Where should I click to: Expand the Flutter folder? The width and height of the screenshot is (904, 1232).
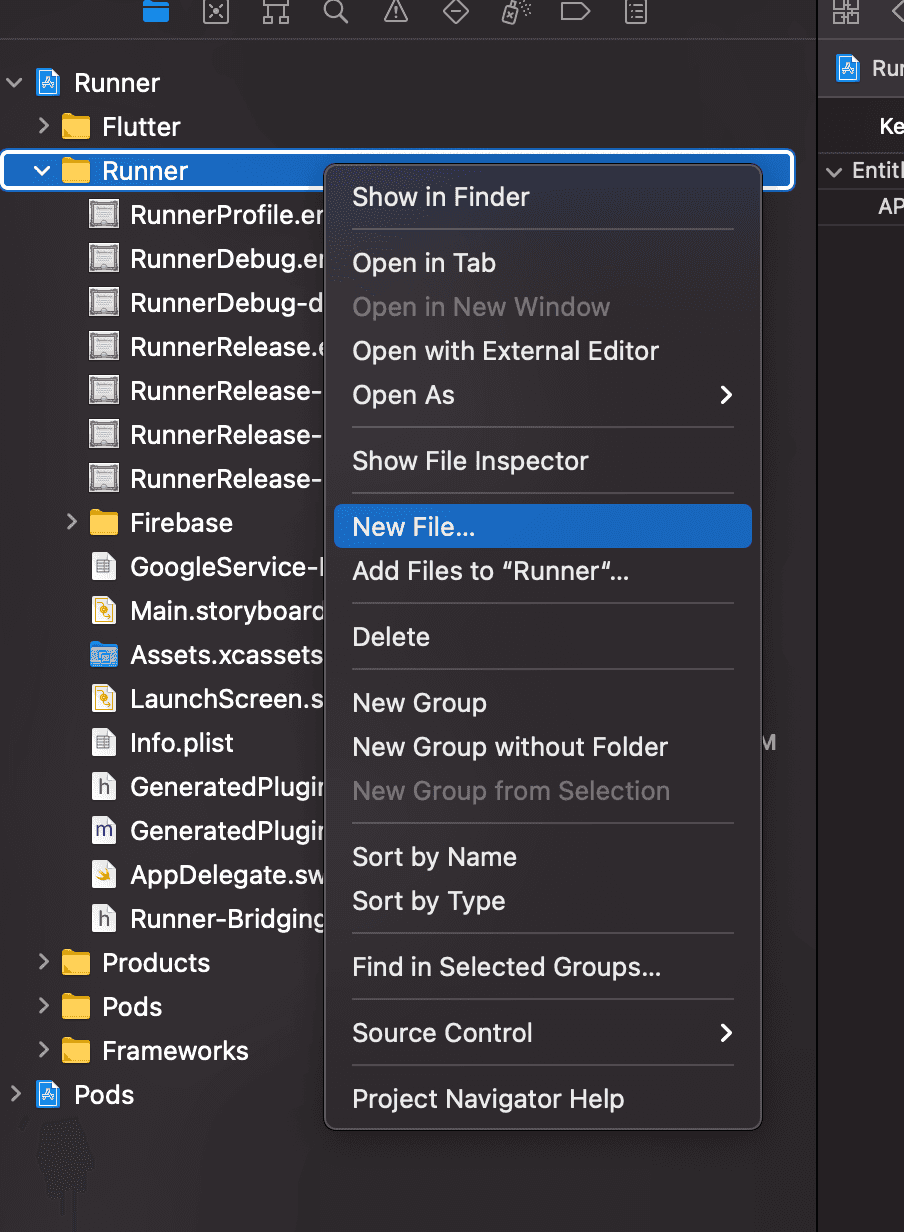(x=43, y=127)
